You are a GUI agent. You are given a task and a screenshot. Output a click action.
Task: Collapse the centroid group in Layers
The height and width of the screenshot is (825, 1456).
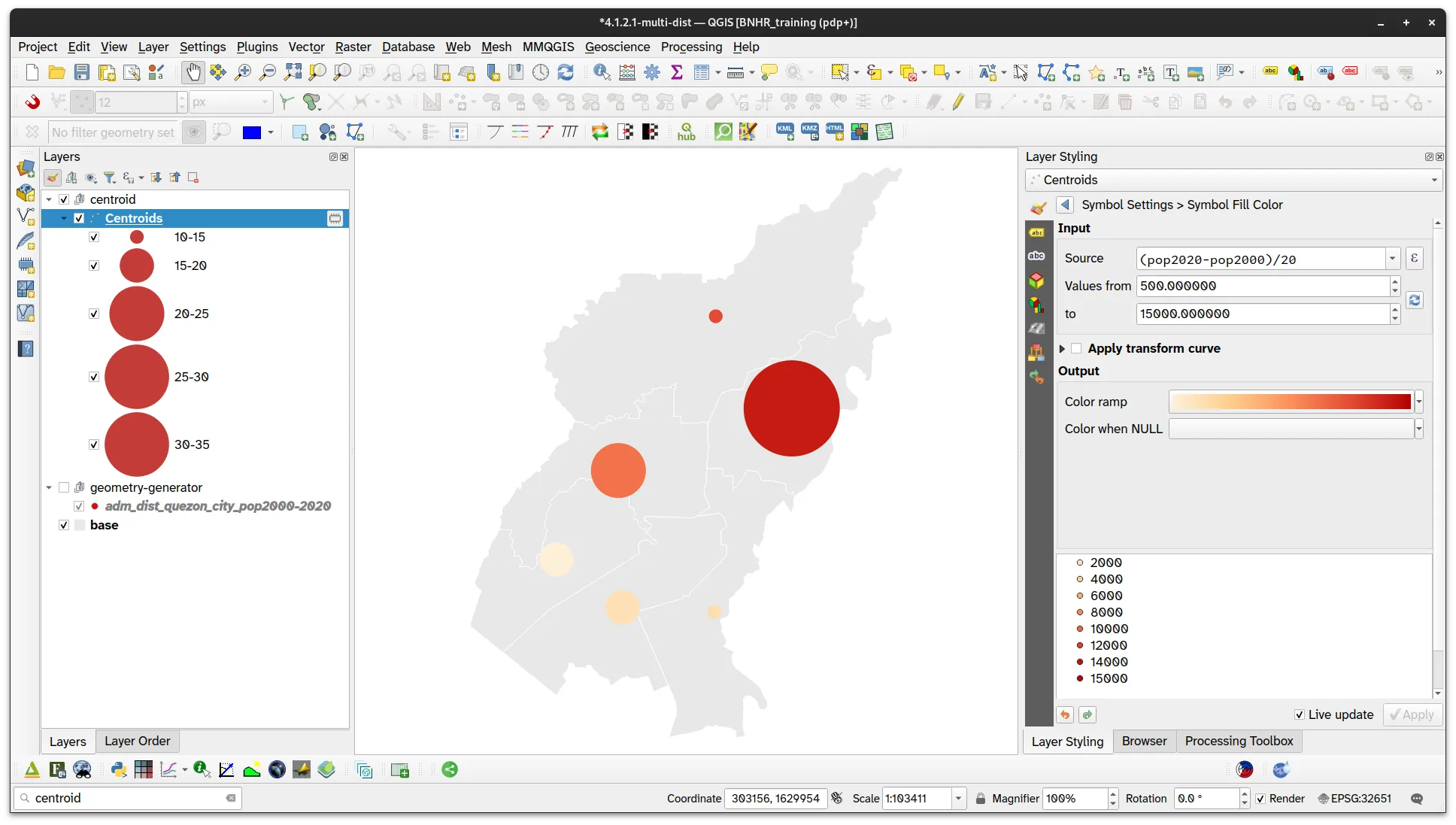49,199
